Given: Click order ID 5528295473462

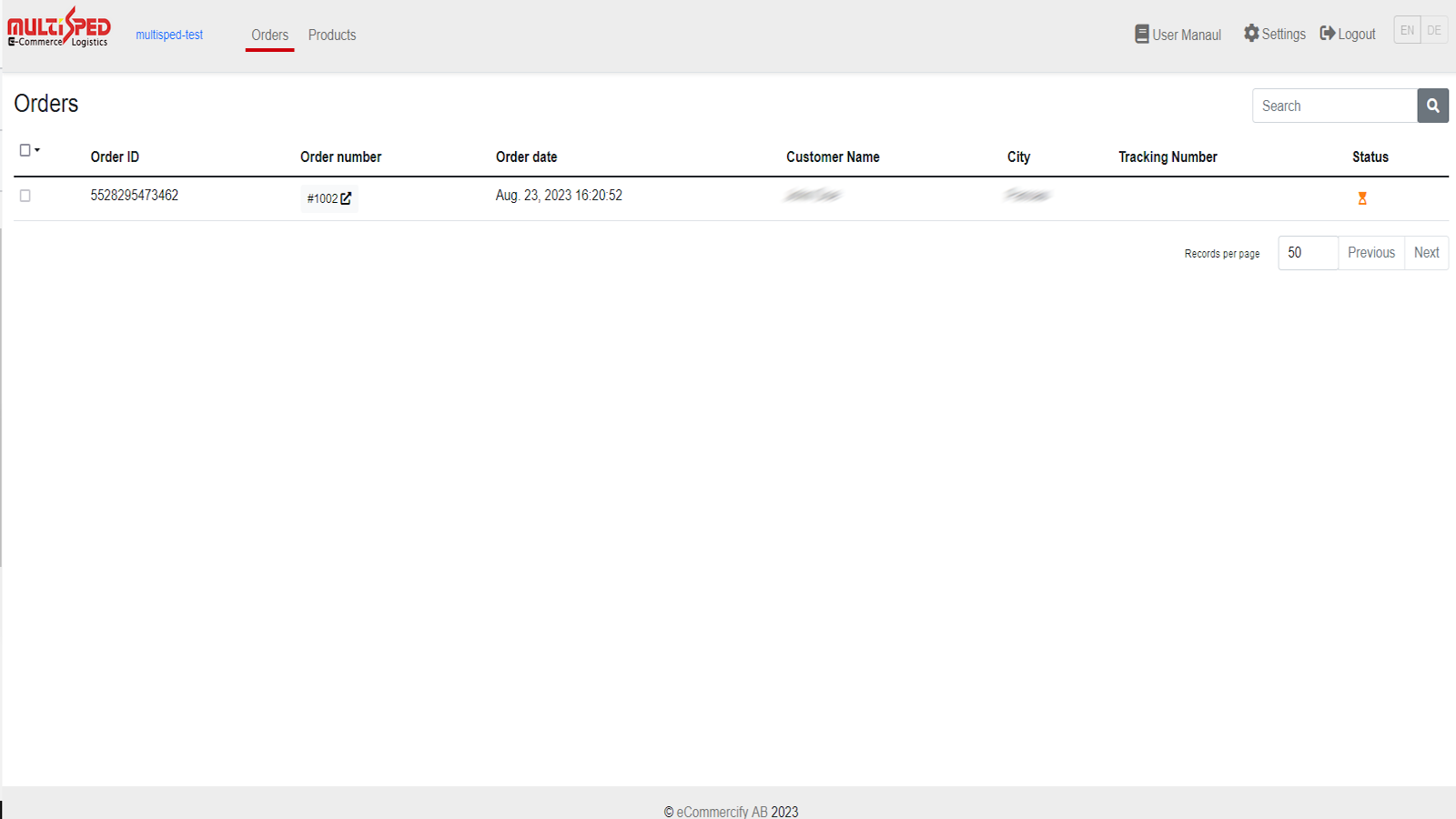Looking at the screenshot, I should pos(135,196).
